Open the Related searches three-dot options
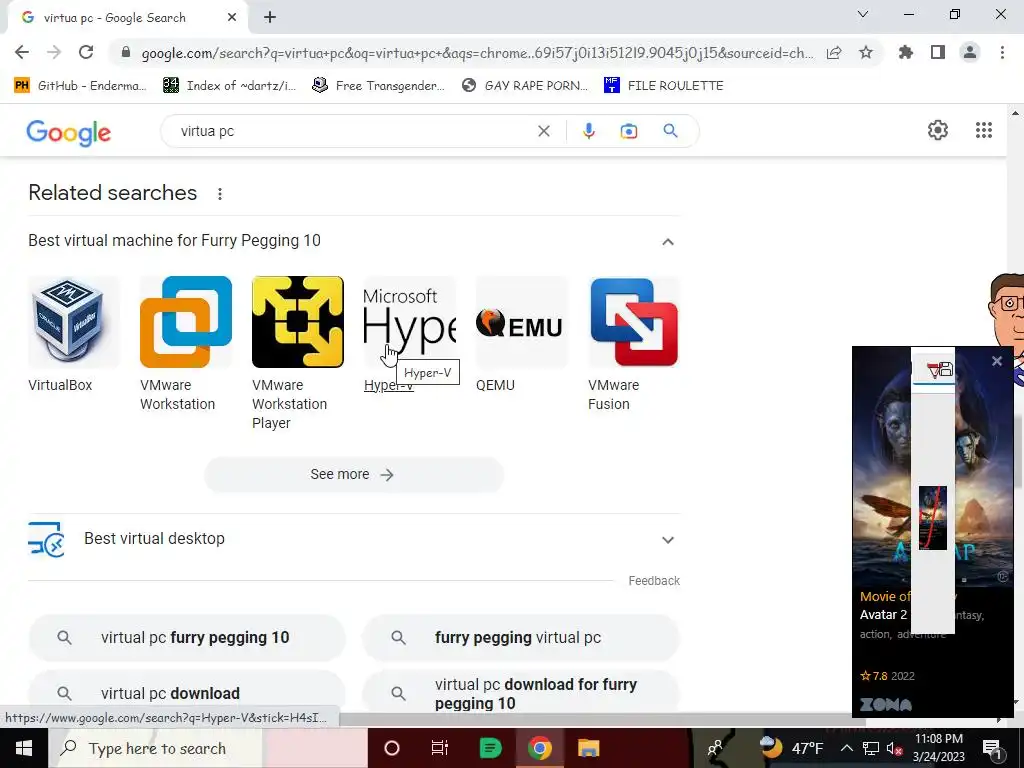This screenshot has width=1024, height=768. 220,194
